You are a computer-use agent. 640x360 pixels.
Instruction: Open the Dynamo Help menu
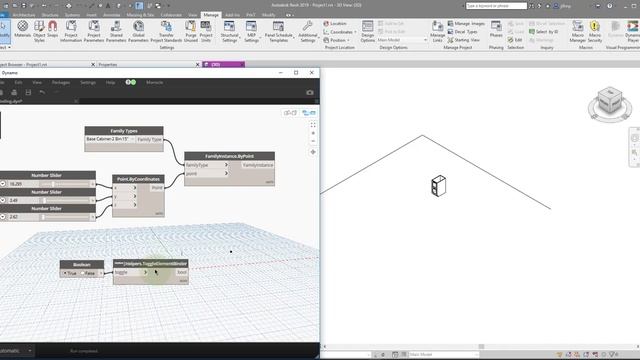[110, 82]
